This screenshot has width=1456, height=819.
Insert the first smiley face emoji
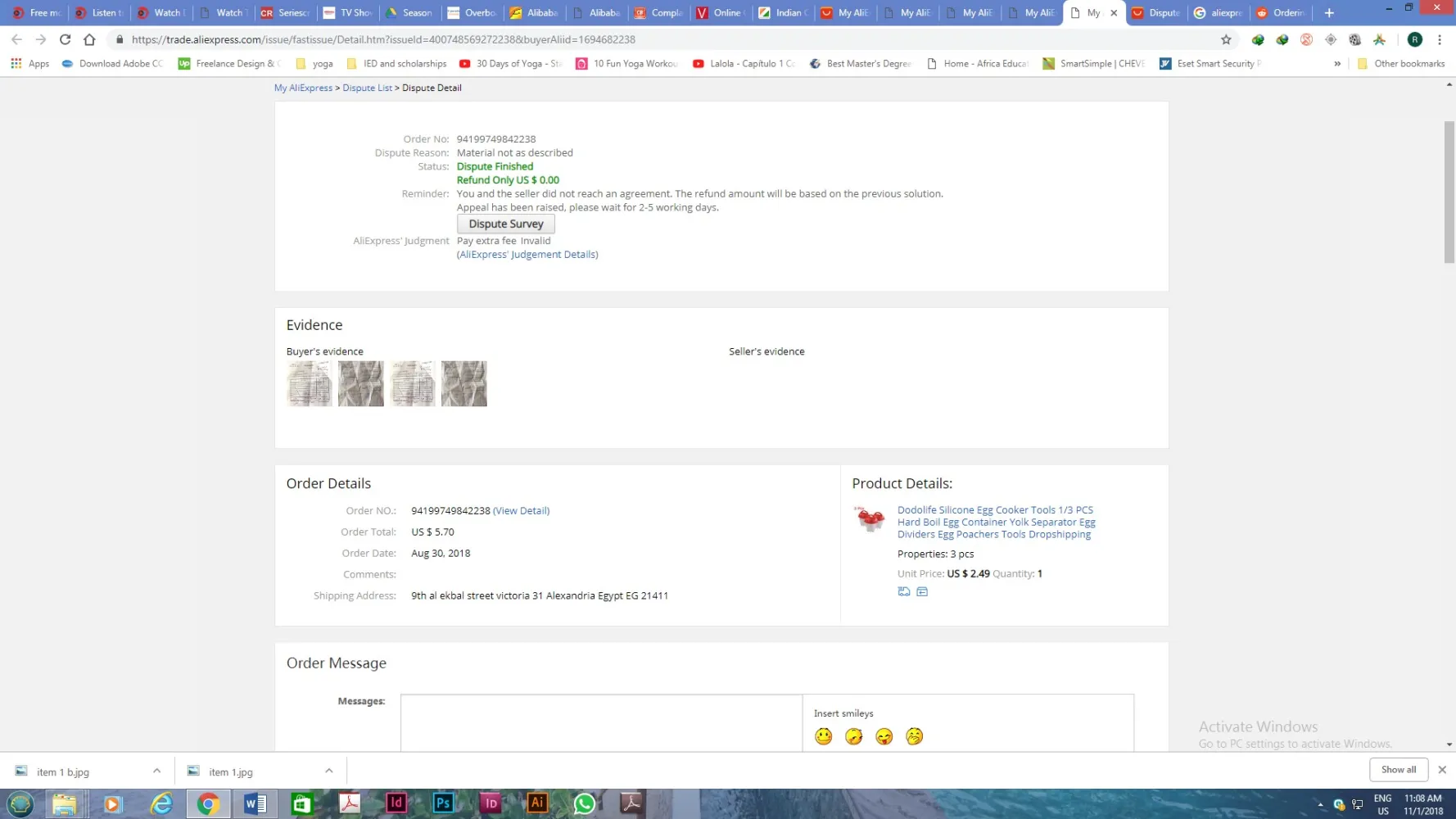coord(823,736)
